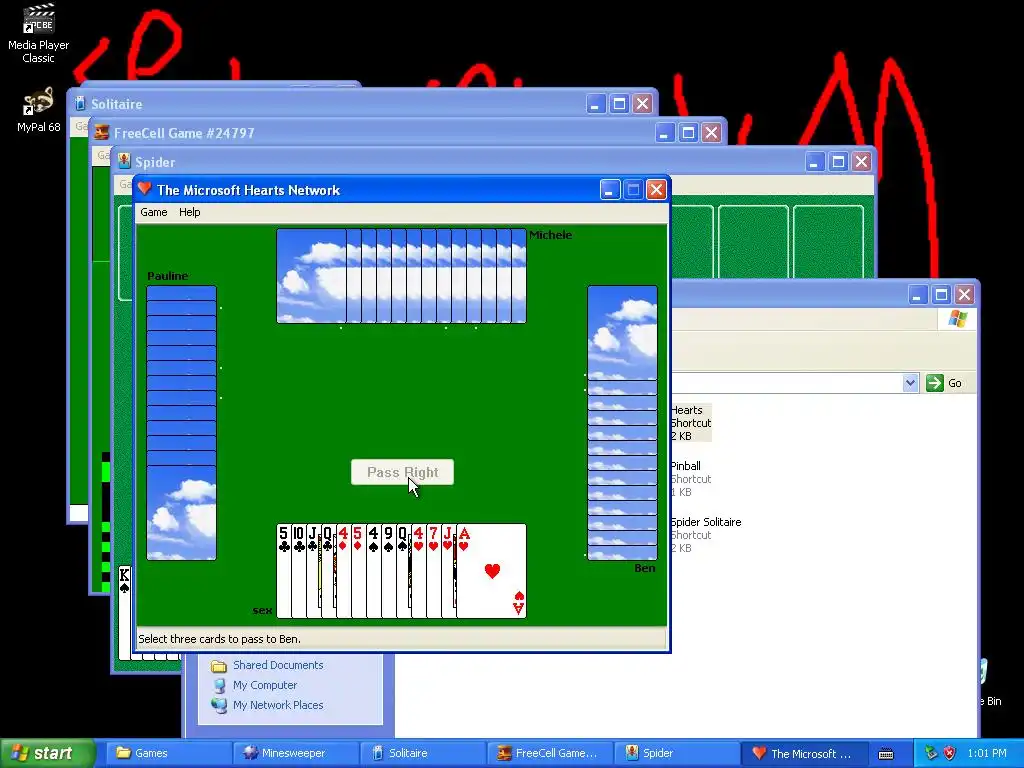The height and width of the screenshot is (768, 1024).
Task: Click the Spider window title icon
Action: [124, 161]
